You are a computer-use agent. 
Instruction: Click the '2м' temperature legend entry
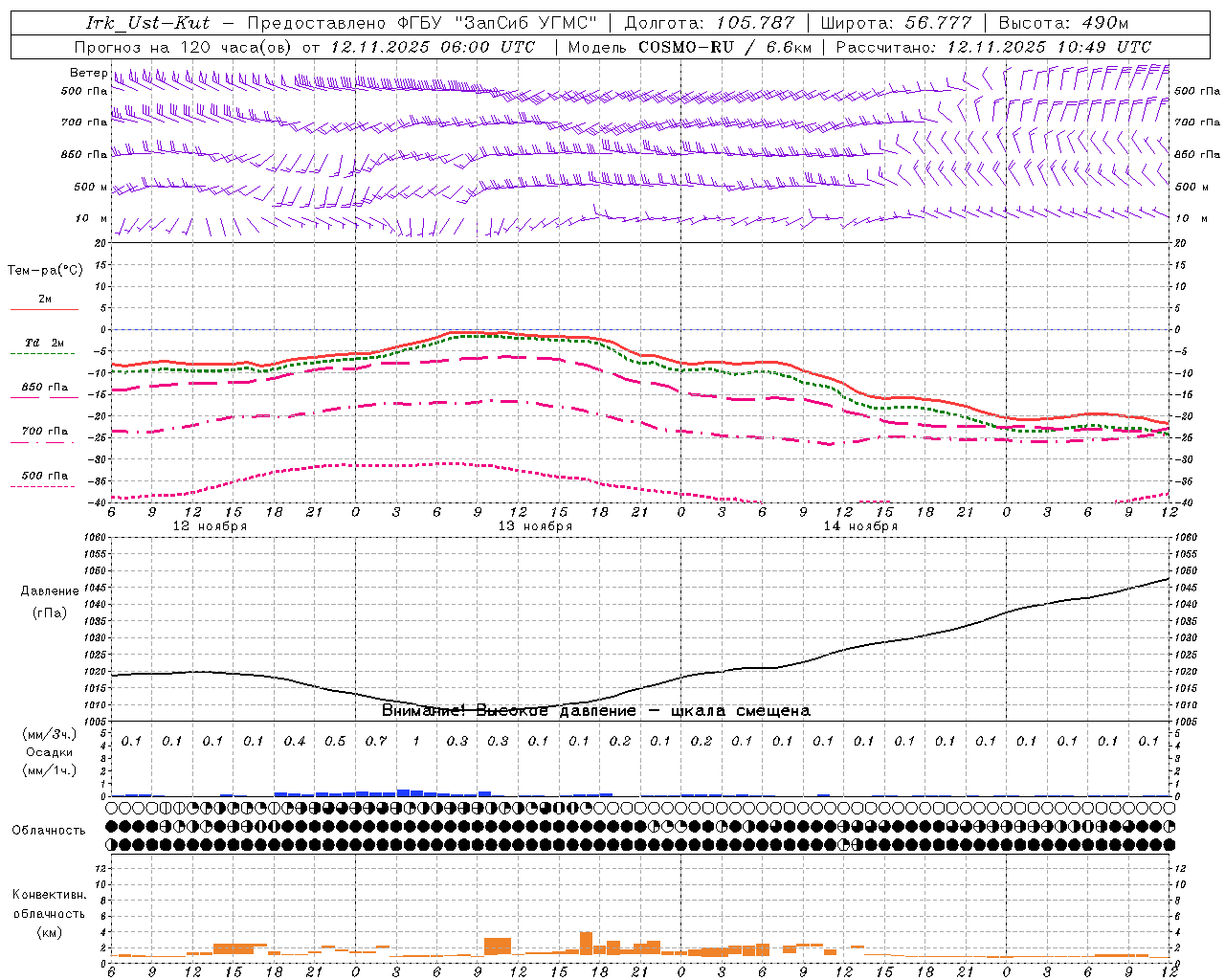[45, 300]
